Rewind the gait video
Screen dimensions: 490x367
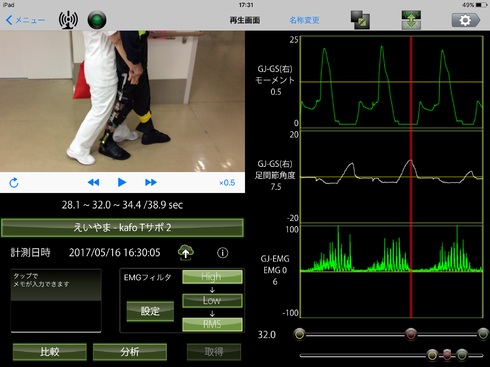point(93,182)
